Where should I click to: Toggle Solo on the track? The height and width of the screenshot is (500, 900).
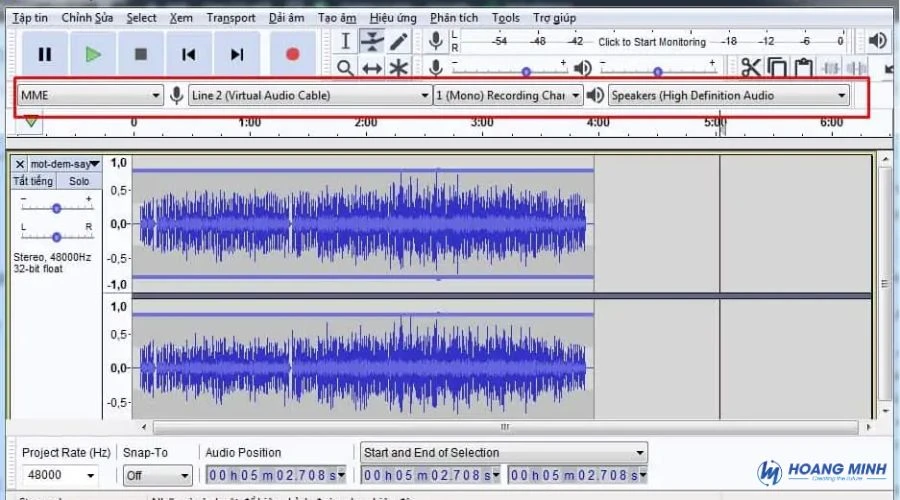[79, 181]
